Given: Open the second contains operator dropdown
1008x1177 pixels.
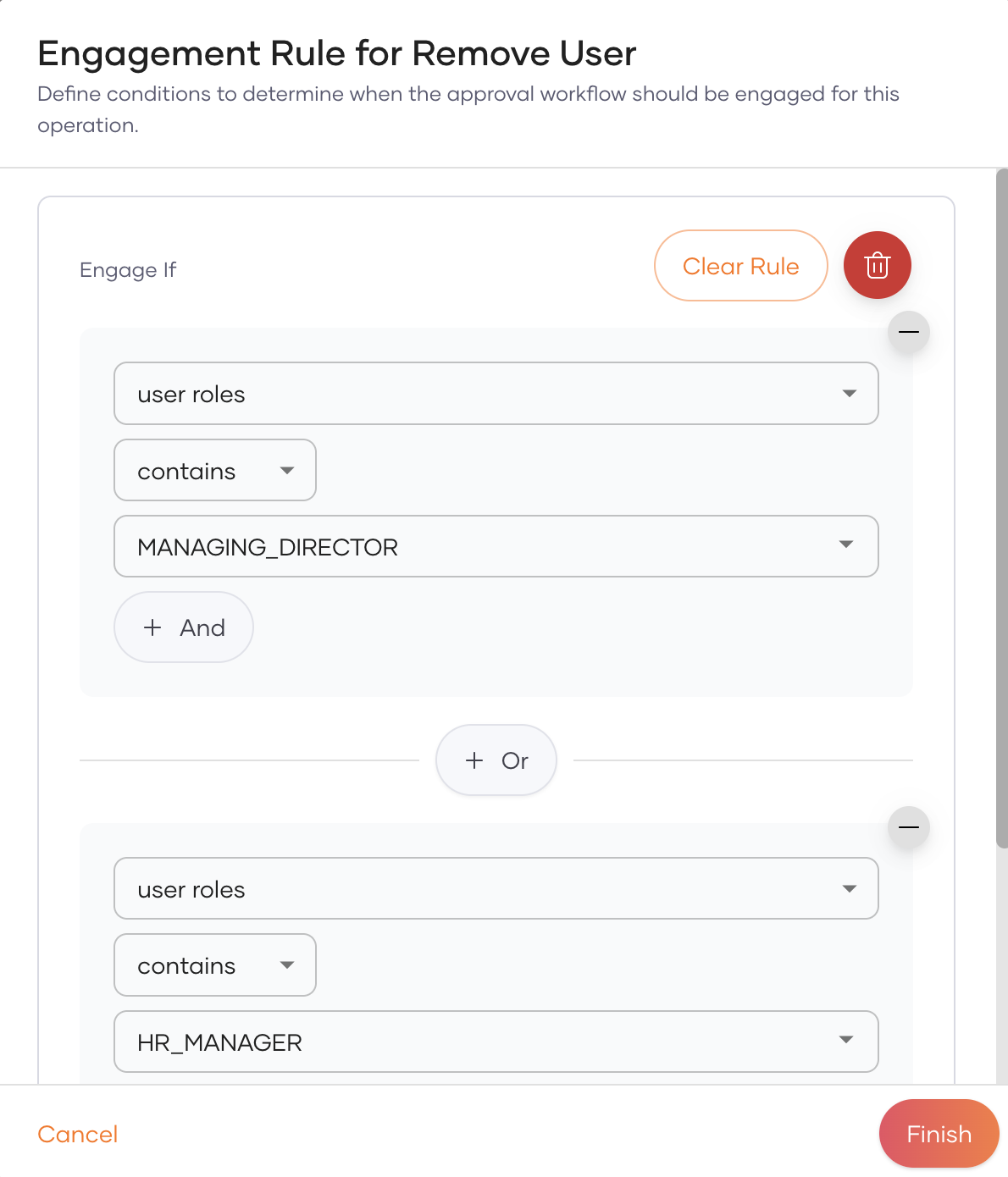Looking at the screenshot, I should click(203, 966).
